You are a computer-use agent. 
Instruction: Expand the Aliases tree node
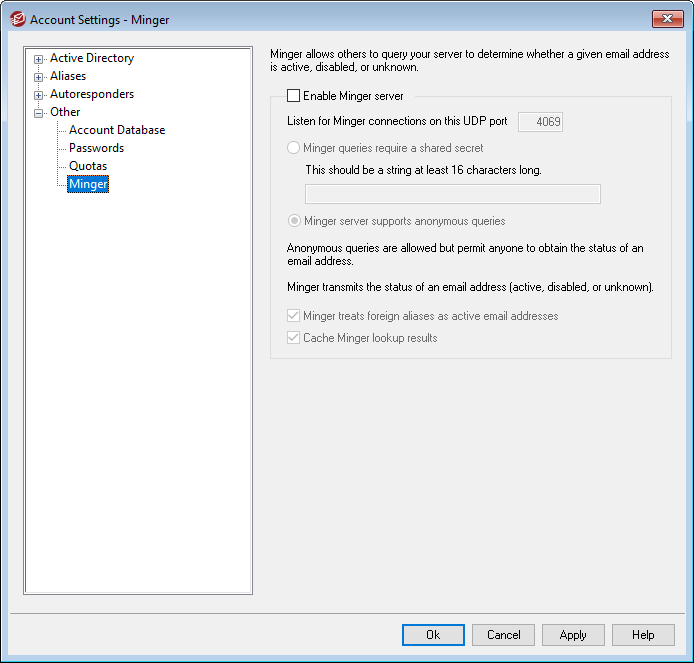tap(39, 77)
